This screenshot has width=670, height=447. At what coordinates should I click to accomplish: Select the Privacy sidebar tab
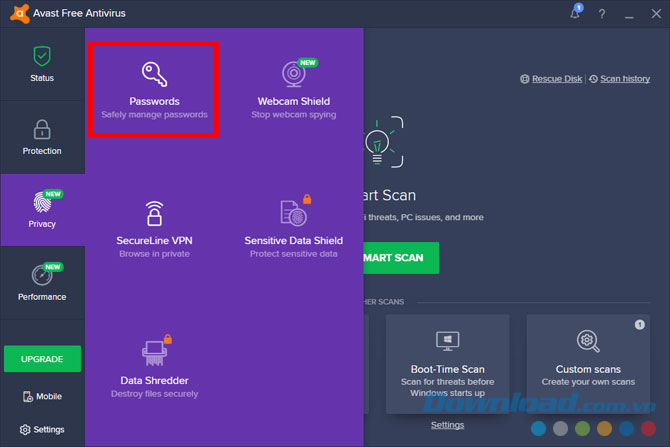click(x=42, y=210)
